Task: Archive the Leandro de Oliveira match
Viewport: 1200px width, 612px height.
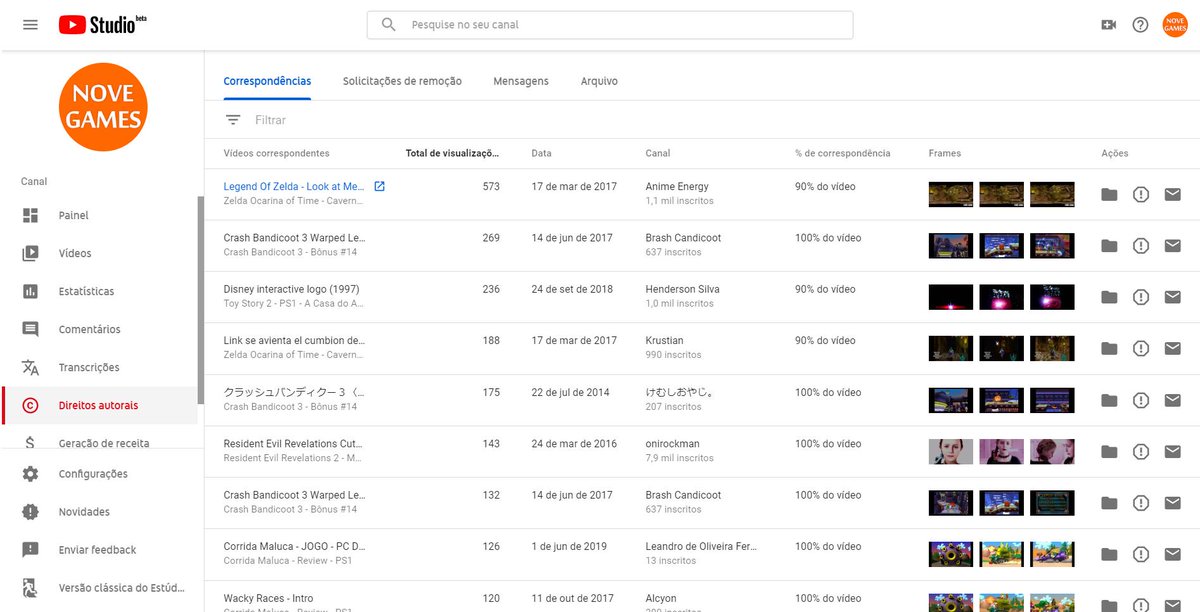Action: (x=1109, y=554)
